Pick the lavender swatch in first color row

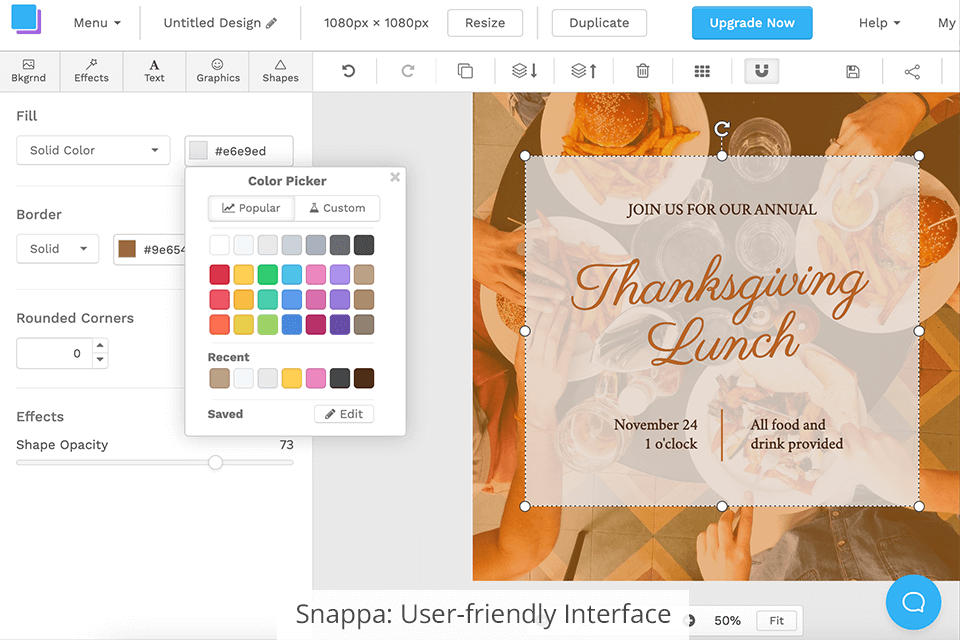coord(340,274)
